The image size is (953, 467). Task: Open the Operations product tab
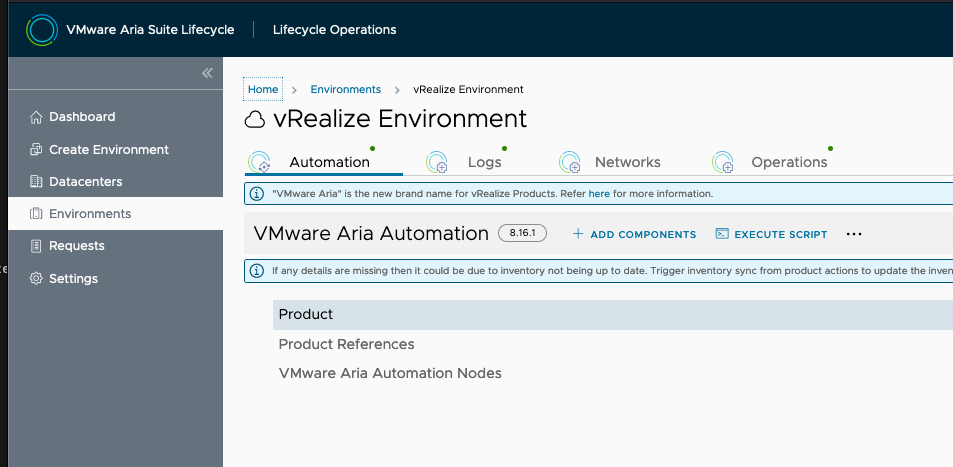tap(789, 162)
